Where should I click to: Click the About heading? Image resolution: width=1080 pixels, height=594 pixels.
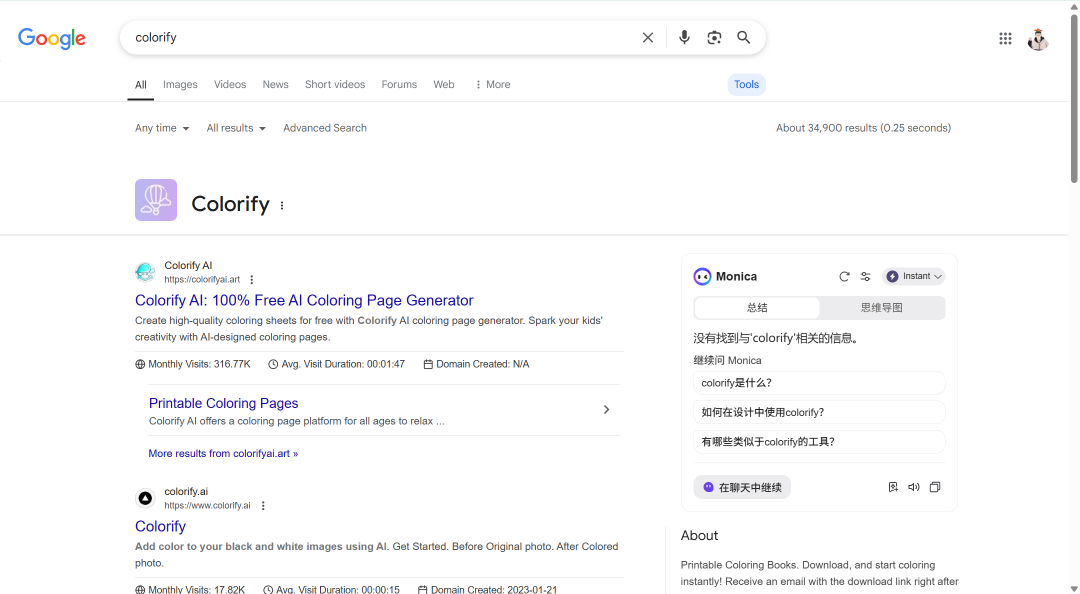699,535
